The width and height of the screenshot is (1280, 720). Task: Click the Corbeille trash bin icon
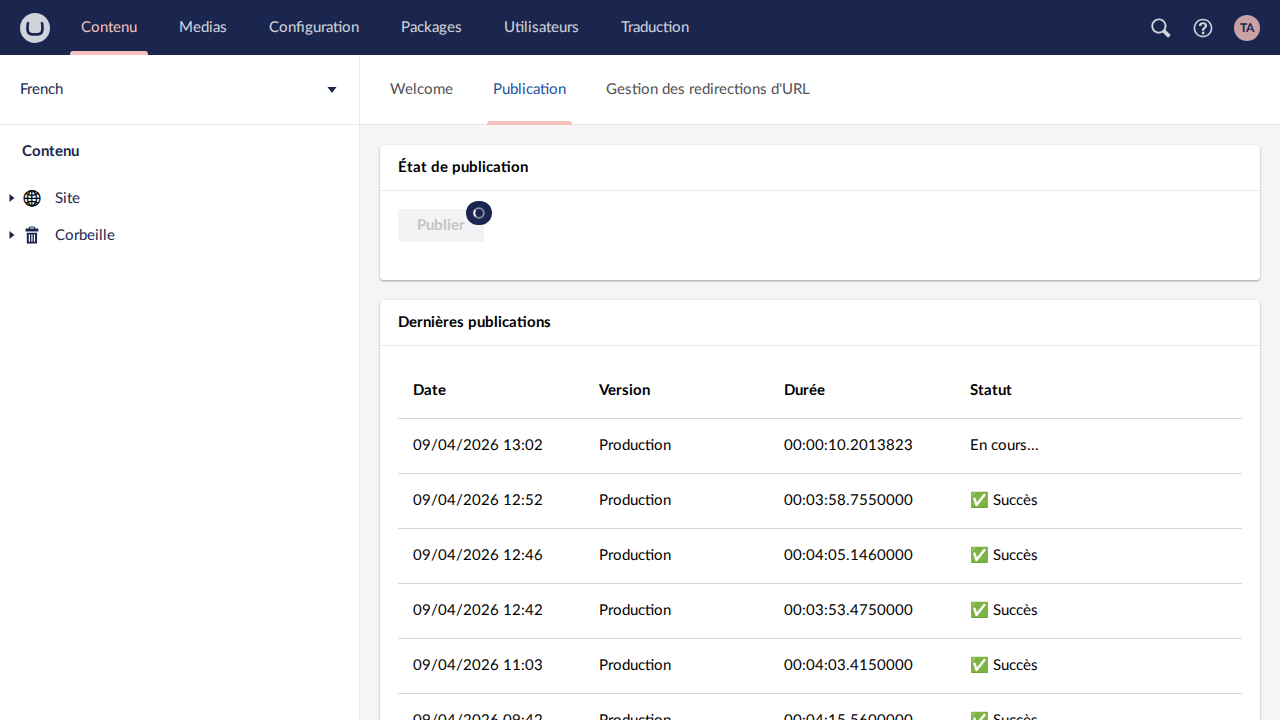click(32, 235)
